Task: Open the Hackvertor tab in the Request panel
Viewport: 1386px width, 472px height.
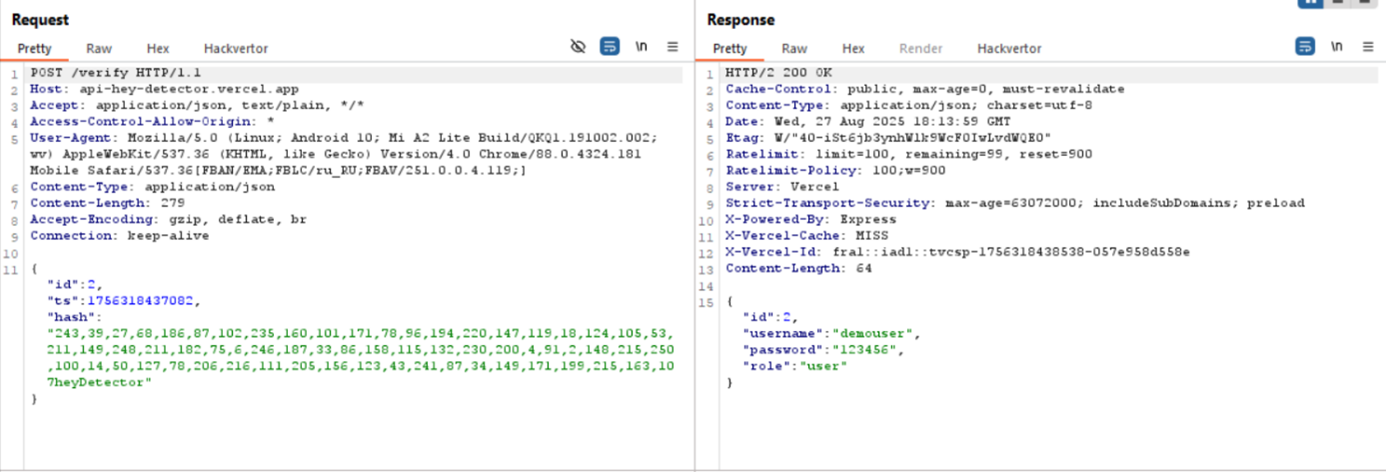Action: 236,48
